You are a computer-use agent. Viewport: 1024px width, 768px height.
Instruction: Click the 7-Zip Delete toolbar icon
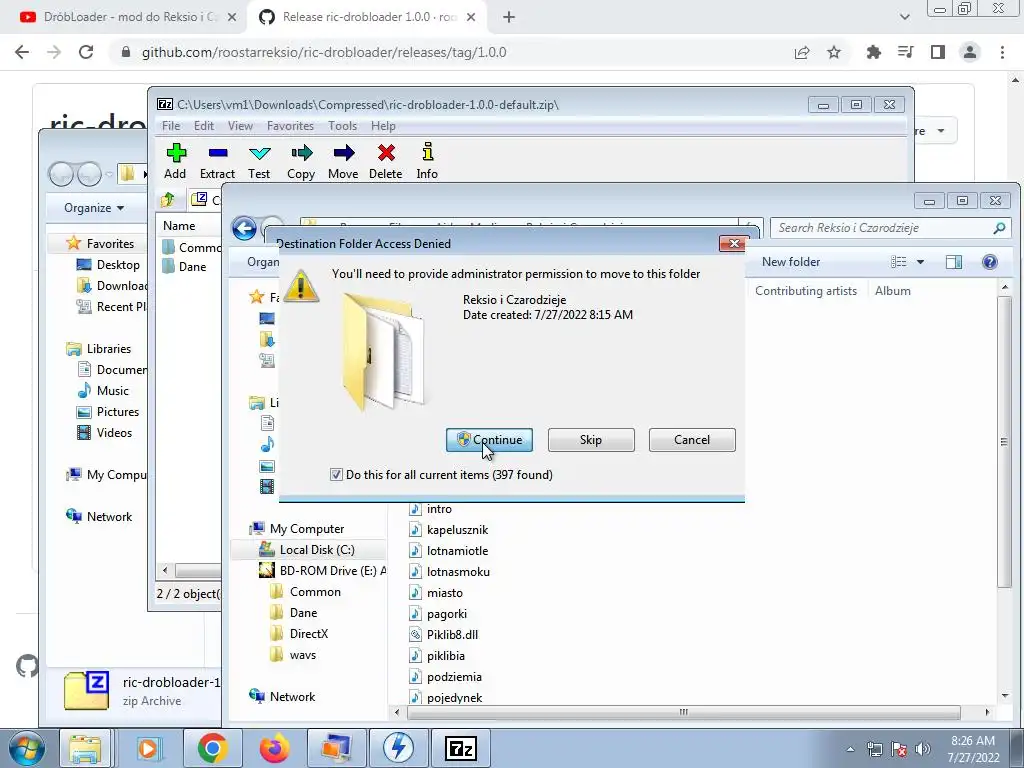pos(386,153)
